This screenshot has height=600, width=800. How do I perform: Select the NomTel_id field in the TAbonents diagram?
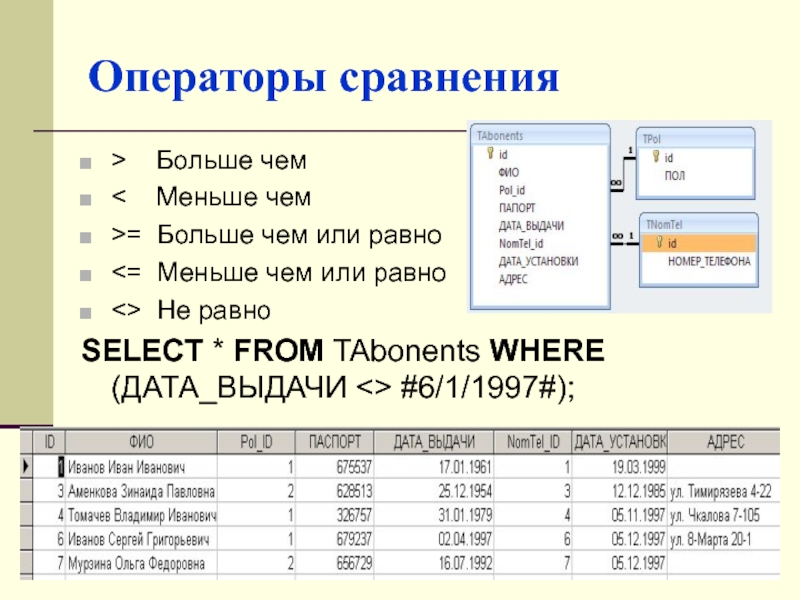tap(521, 243)
